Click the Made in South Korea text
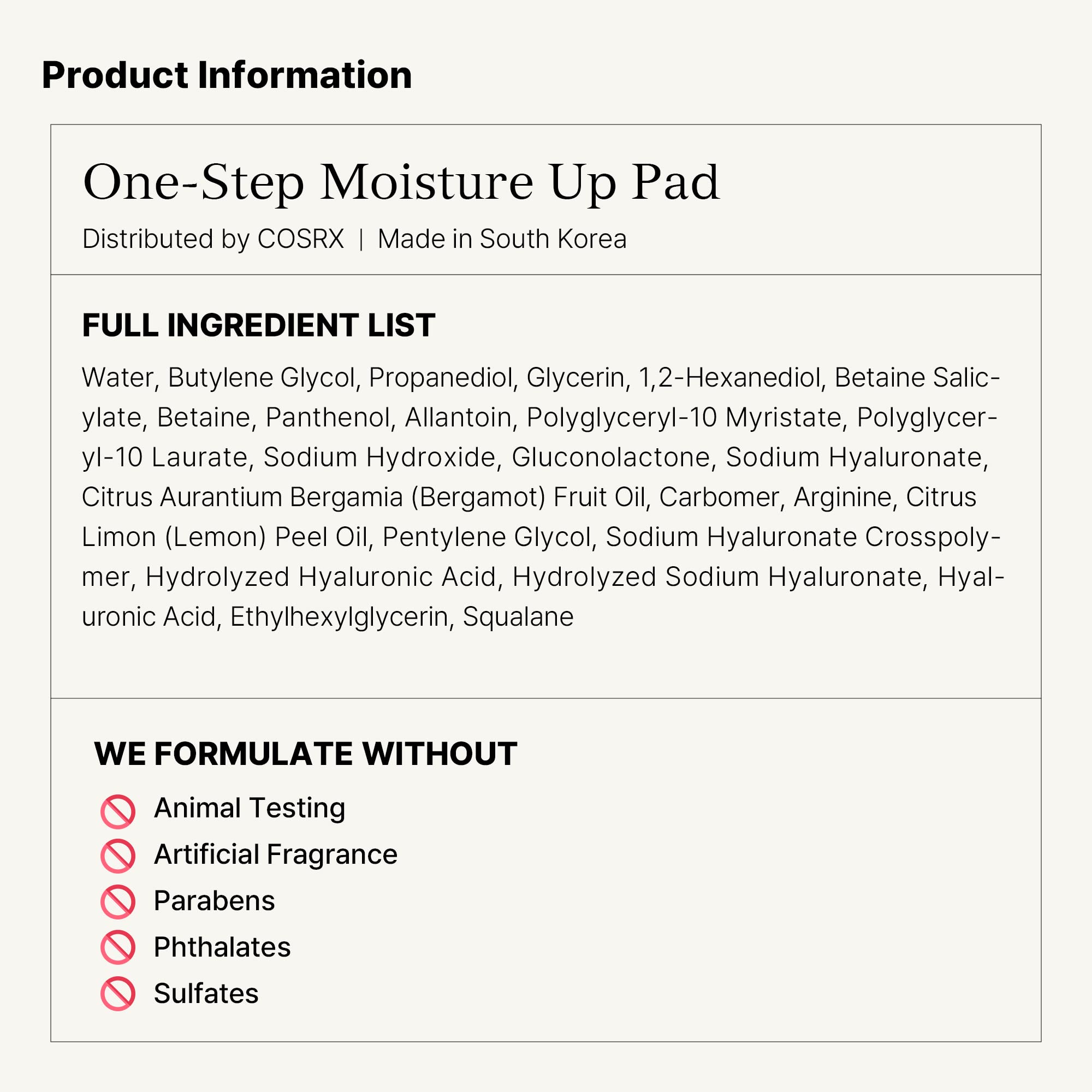The height and width of the screenshot is (1092, 1092). pyautogui.click(x=502, y=239)
